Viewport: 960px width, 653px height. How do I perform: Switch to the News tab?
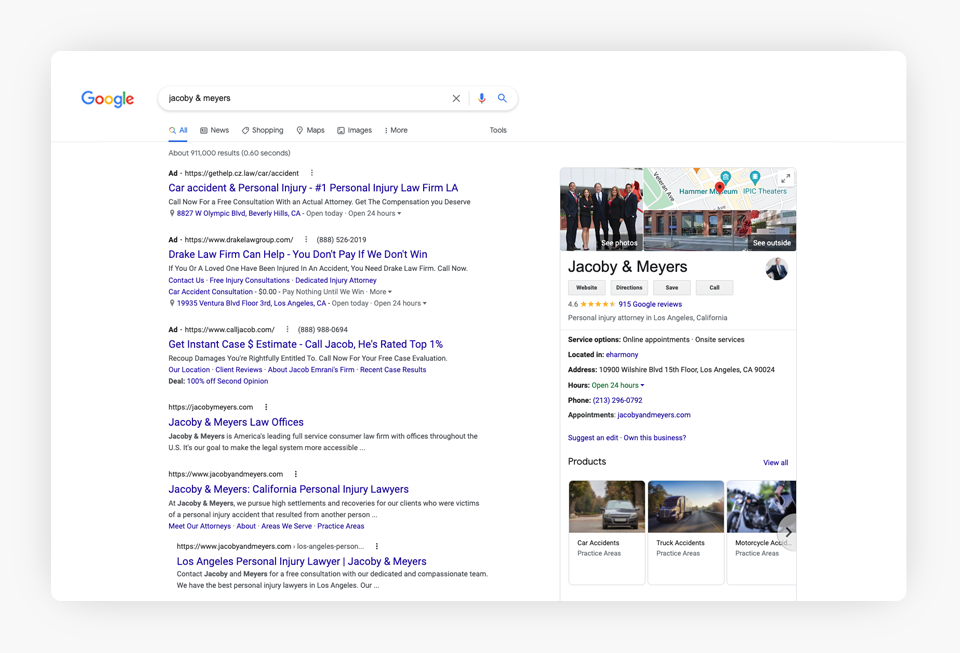click(x=214, y=130)
